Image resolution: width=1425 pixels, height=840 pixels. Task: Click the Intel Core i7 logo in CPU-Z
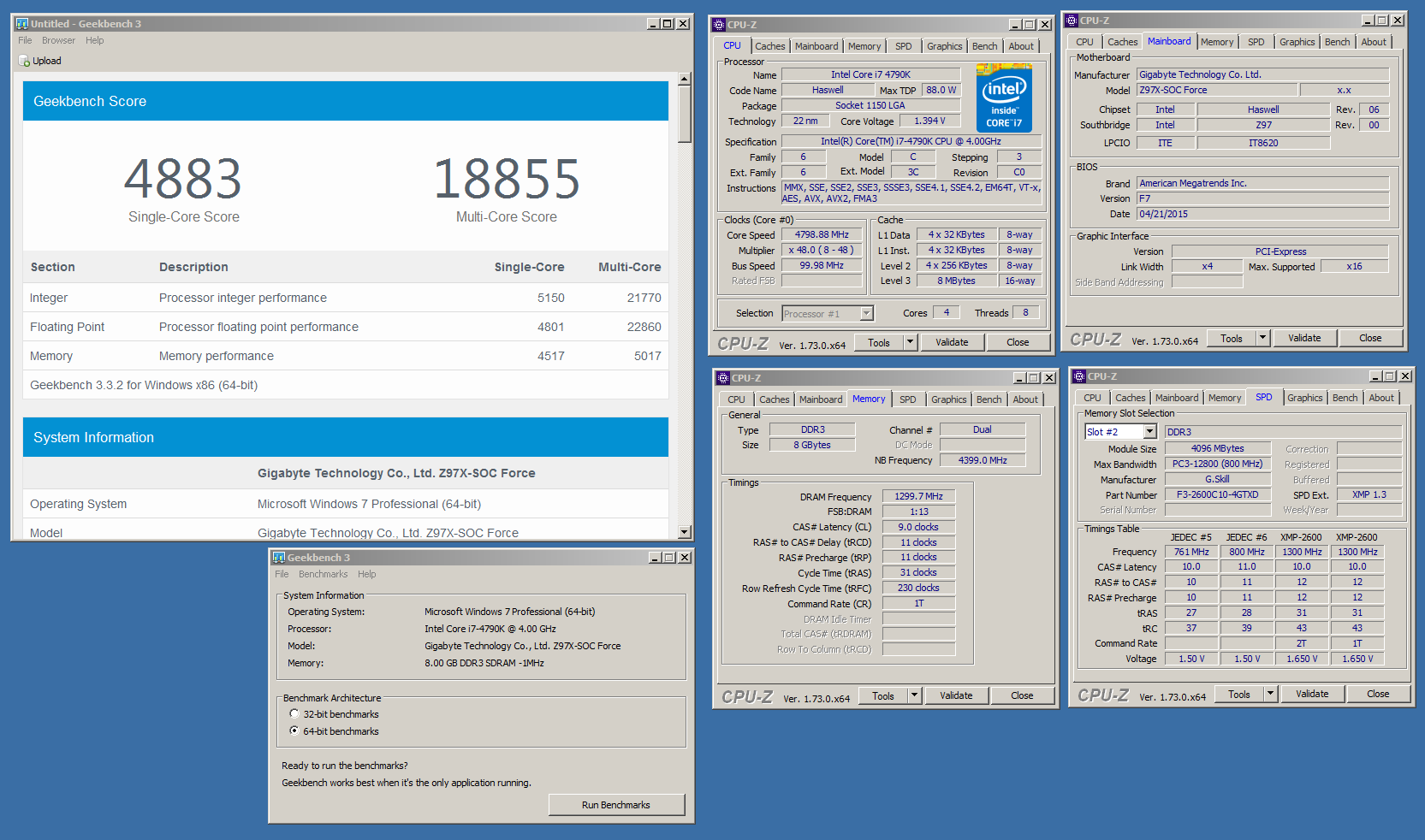(x=1004, y=98)
